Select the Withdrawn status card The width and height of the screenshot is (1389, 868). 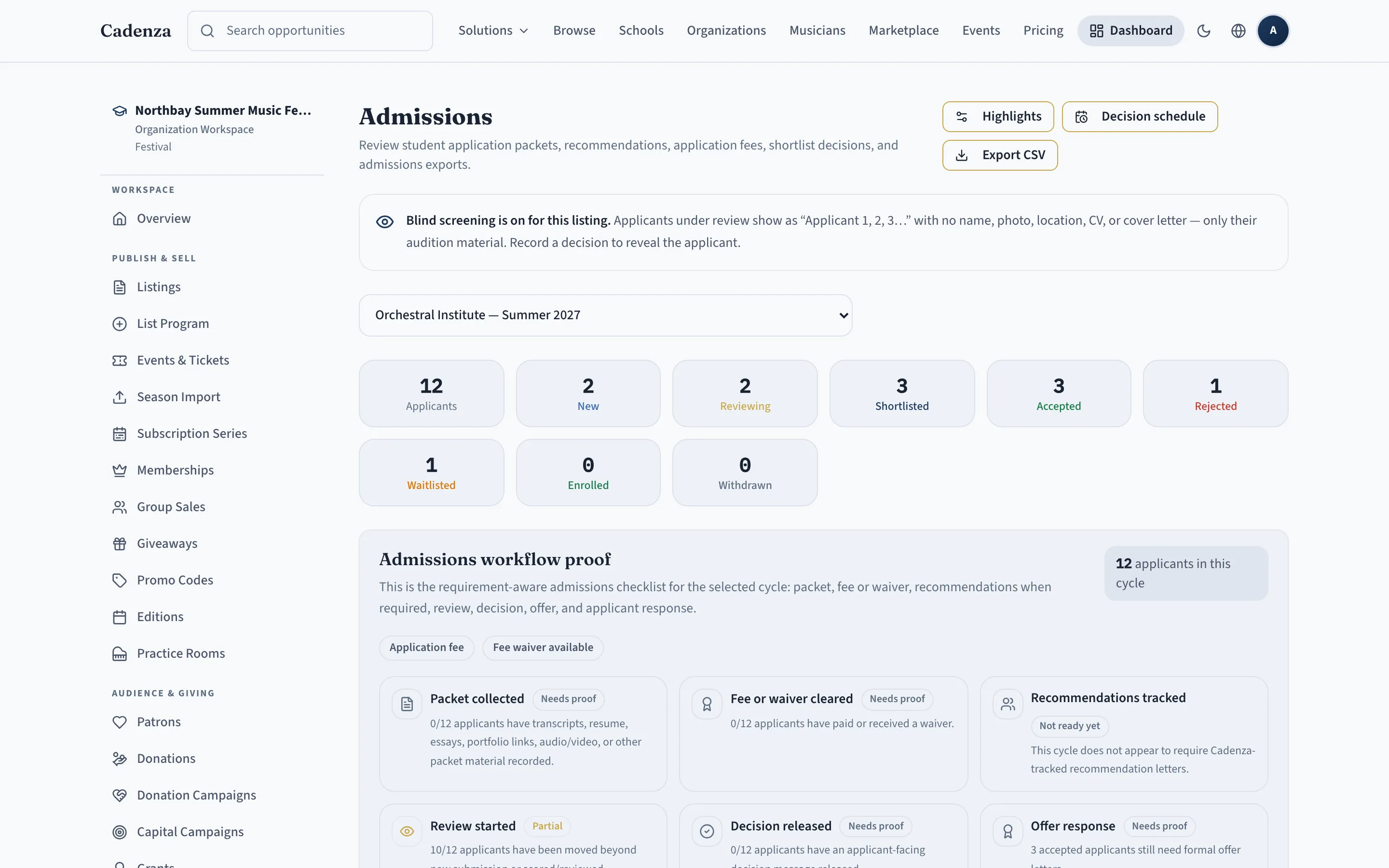[745, 473]
